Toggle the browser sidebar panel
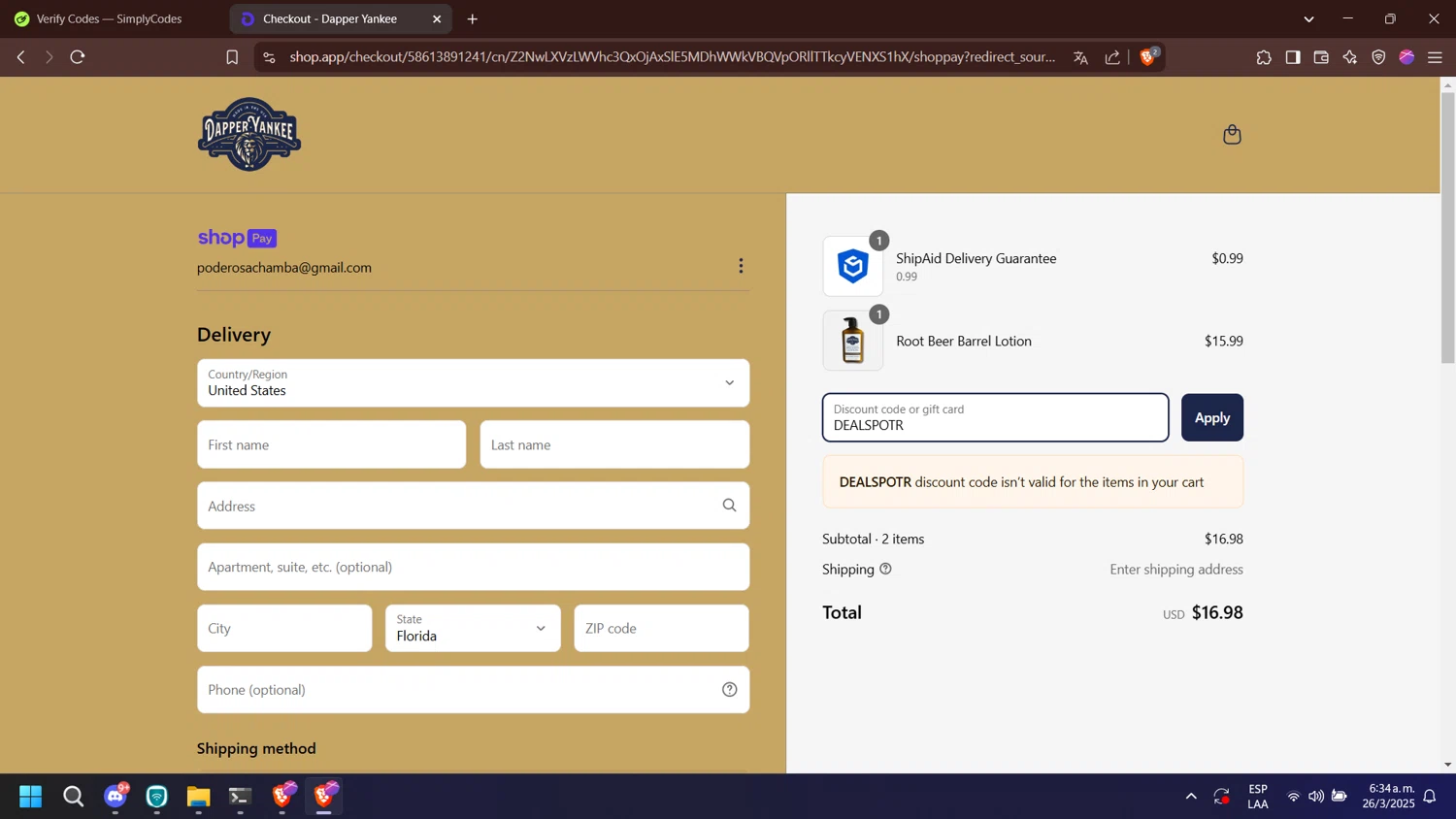This screenshot has height=819, width=1456. click(1293, 57)
